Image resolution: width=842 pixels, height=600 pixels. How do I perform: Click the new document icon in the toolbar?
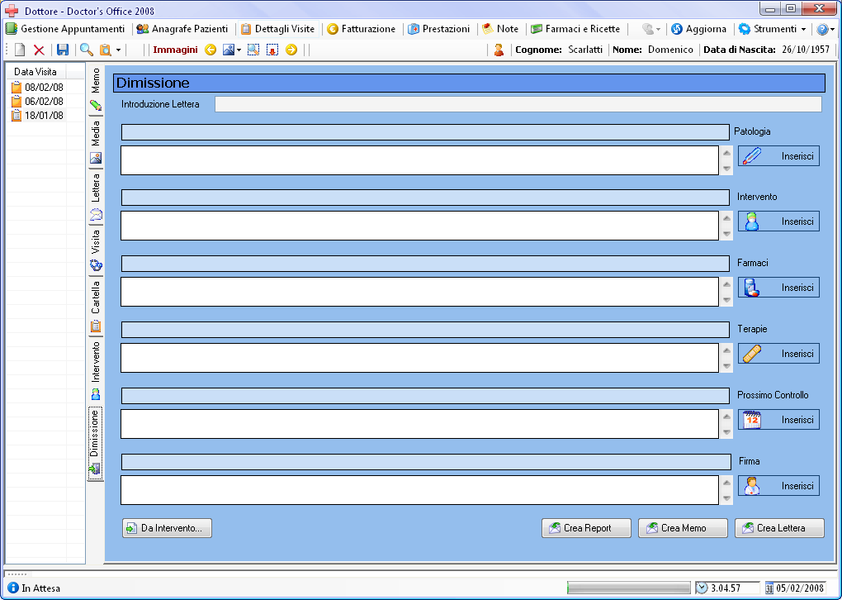pos(20,50)
